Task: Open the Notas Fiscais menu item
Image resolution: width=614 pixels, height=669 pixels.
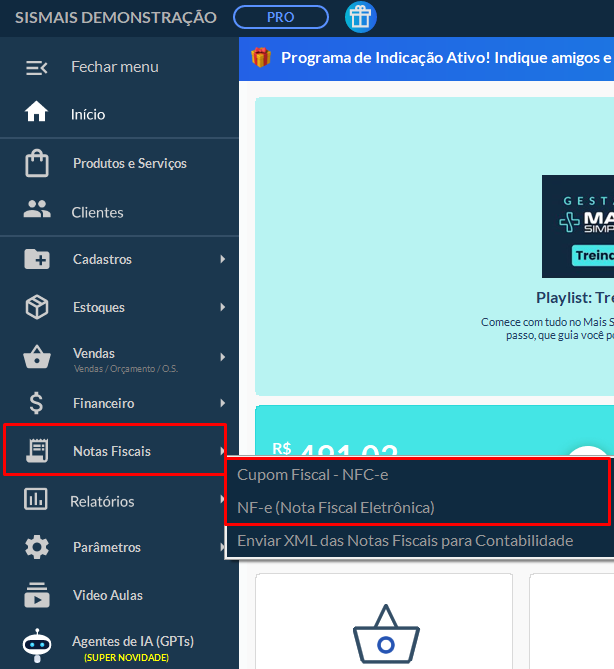Action: coord(112,451)
